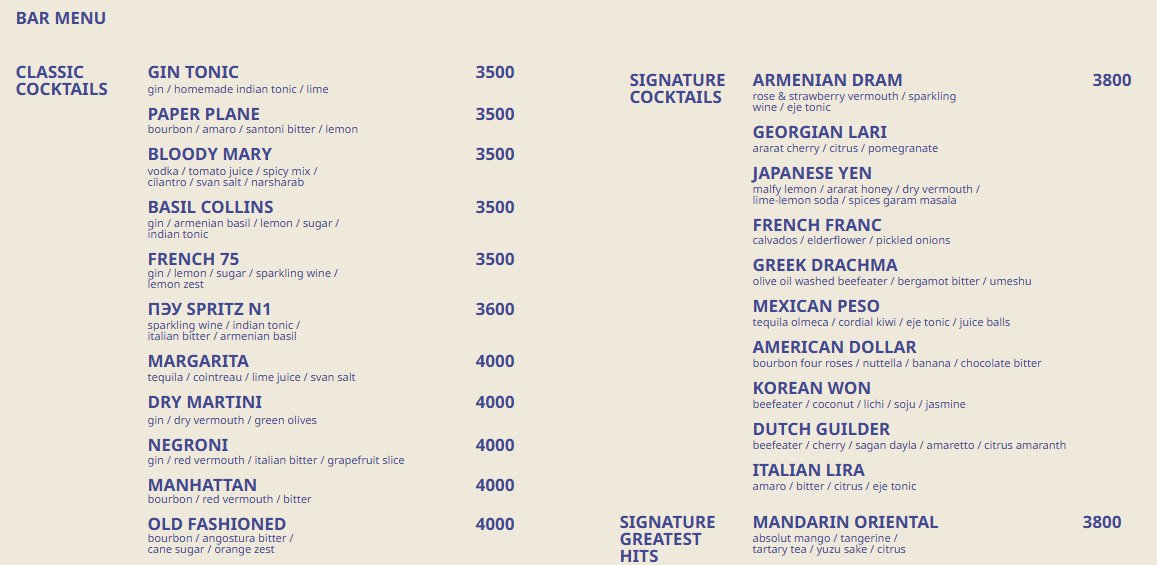Click the SIGNATURE COCKTAILS section heading
1157x565 pixels.
coord(677,88)
